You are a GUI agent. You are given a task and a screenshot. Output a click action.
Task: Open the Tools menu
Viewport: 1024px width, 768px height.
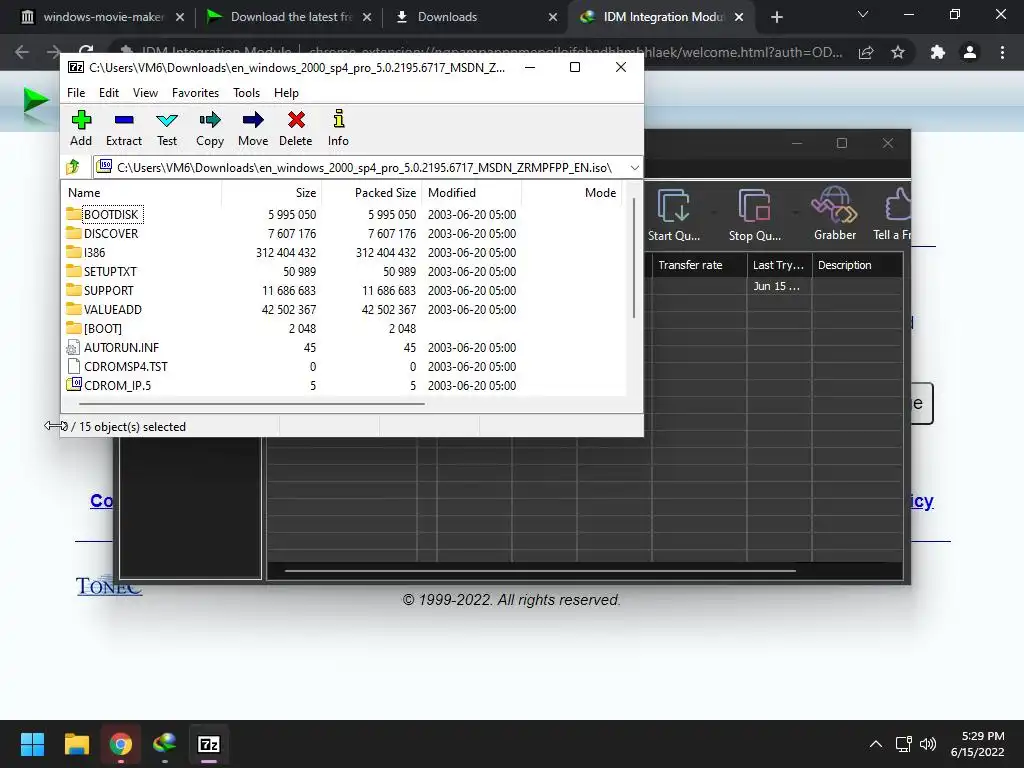pyautogui.click(x=246, y=93)
